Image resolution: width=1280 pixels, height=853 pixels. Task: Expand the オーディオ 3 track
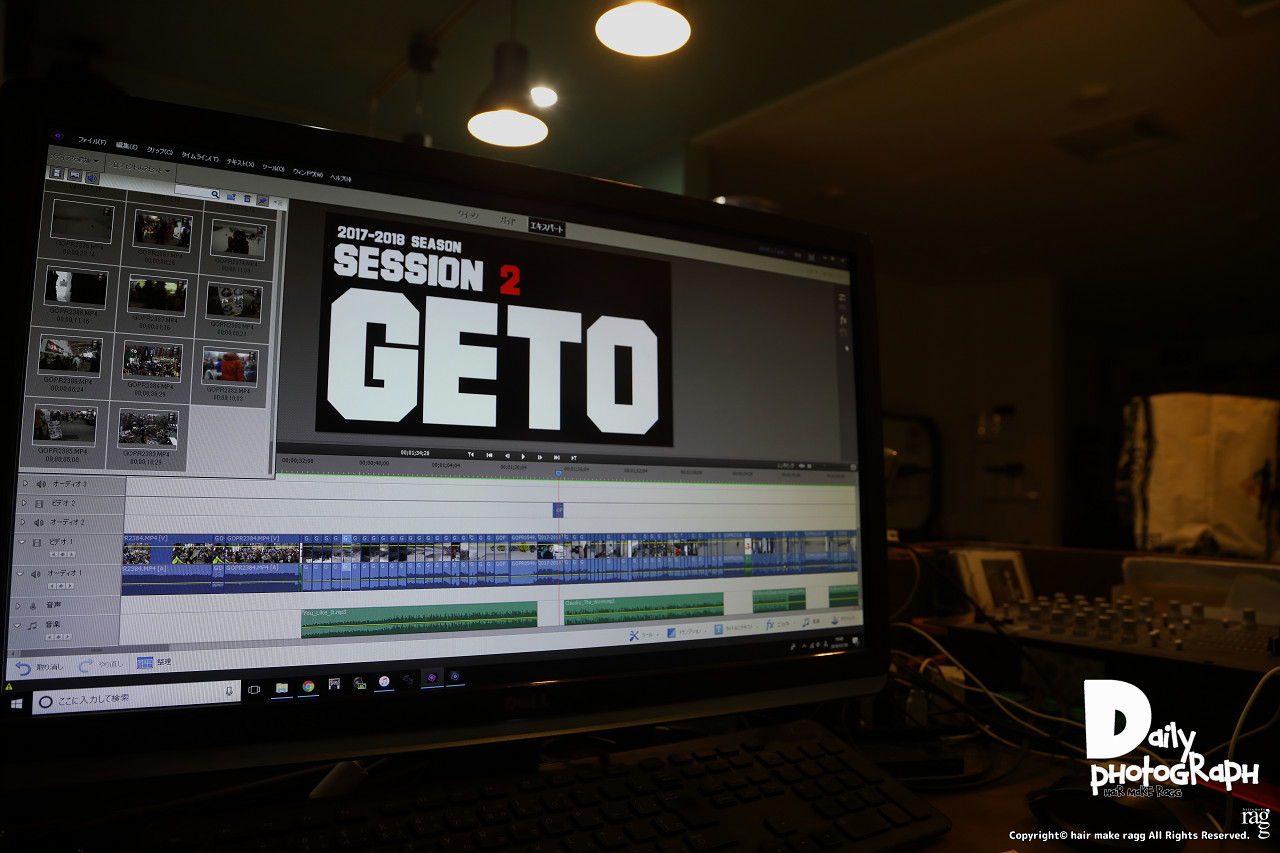(25, 484)
